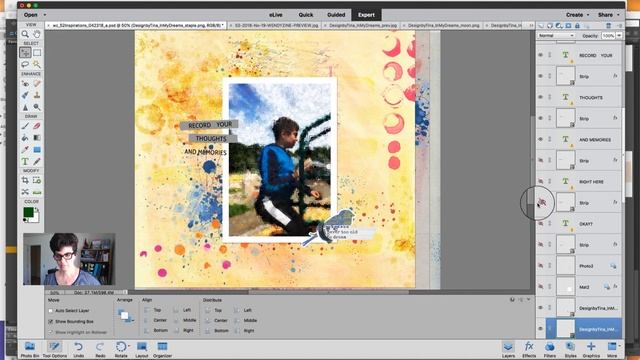The width and height of the screenshot is (640, 360).
Task: Select the Straighten tool
Action: [x=37, y=192]
